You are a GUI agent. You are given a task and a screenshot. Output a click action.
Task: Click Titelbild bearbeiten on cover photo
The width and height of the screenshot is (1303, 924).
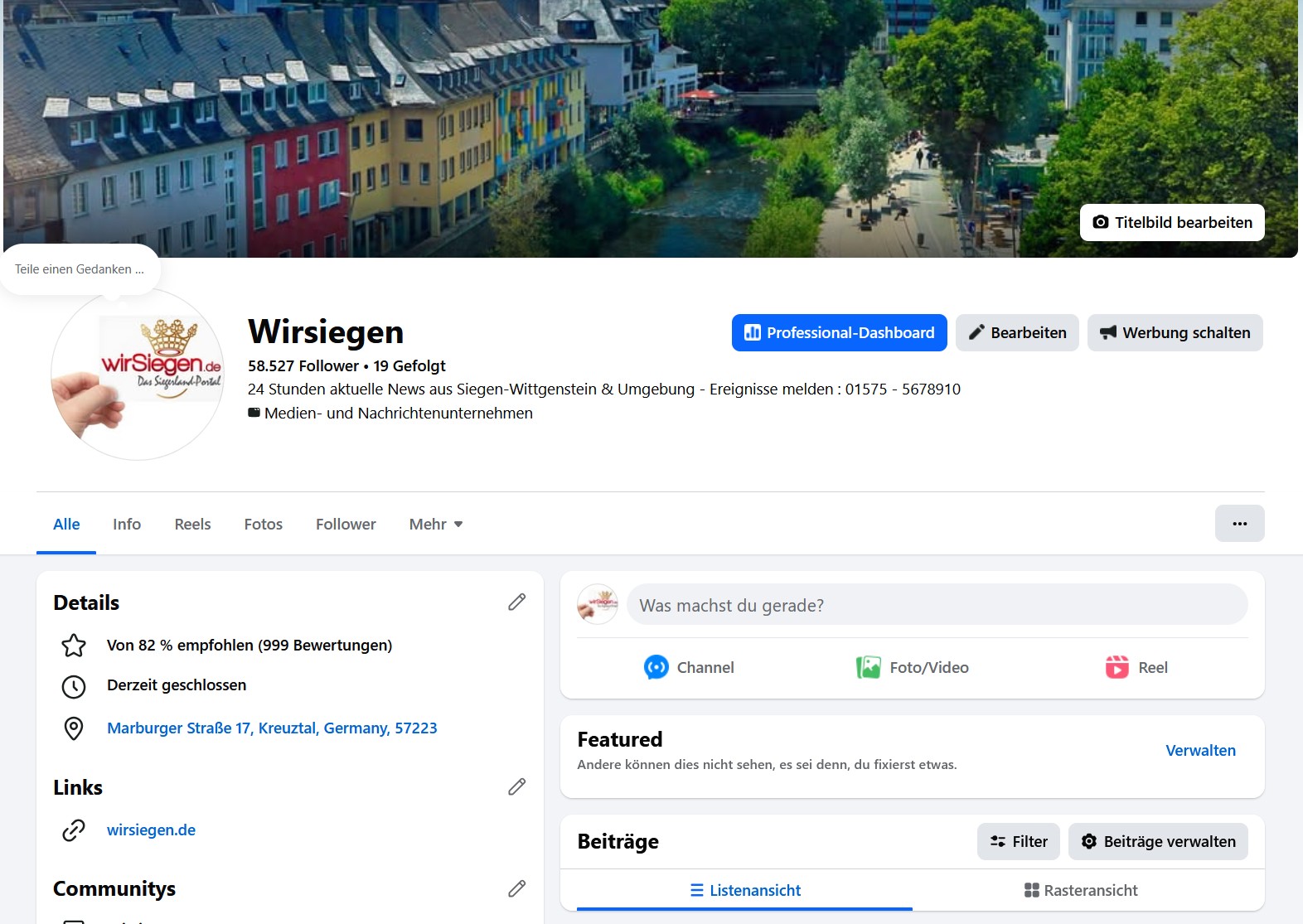click(1172, 223)
